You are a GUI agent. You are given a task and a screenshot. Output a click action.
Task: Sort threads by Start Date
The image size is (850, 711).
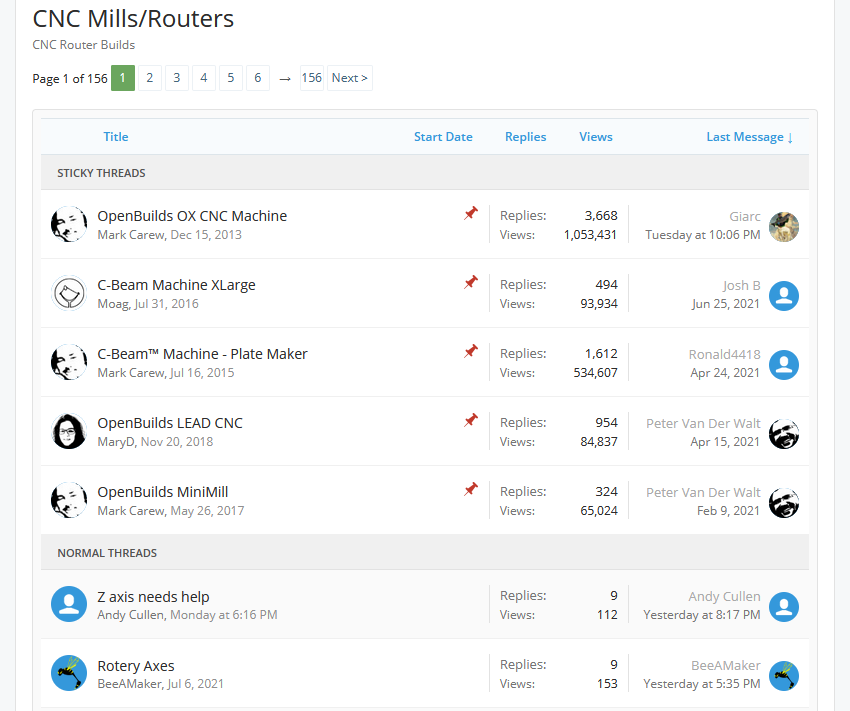tap(443, 137)
